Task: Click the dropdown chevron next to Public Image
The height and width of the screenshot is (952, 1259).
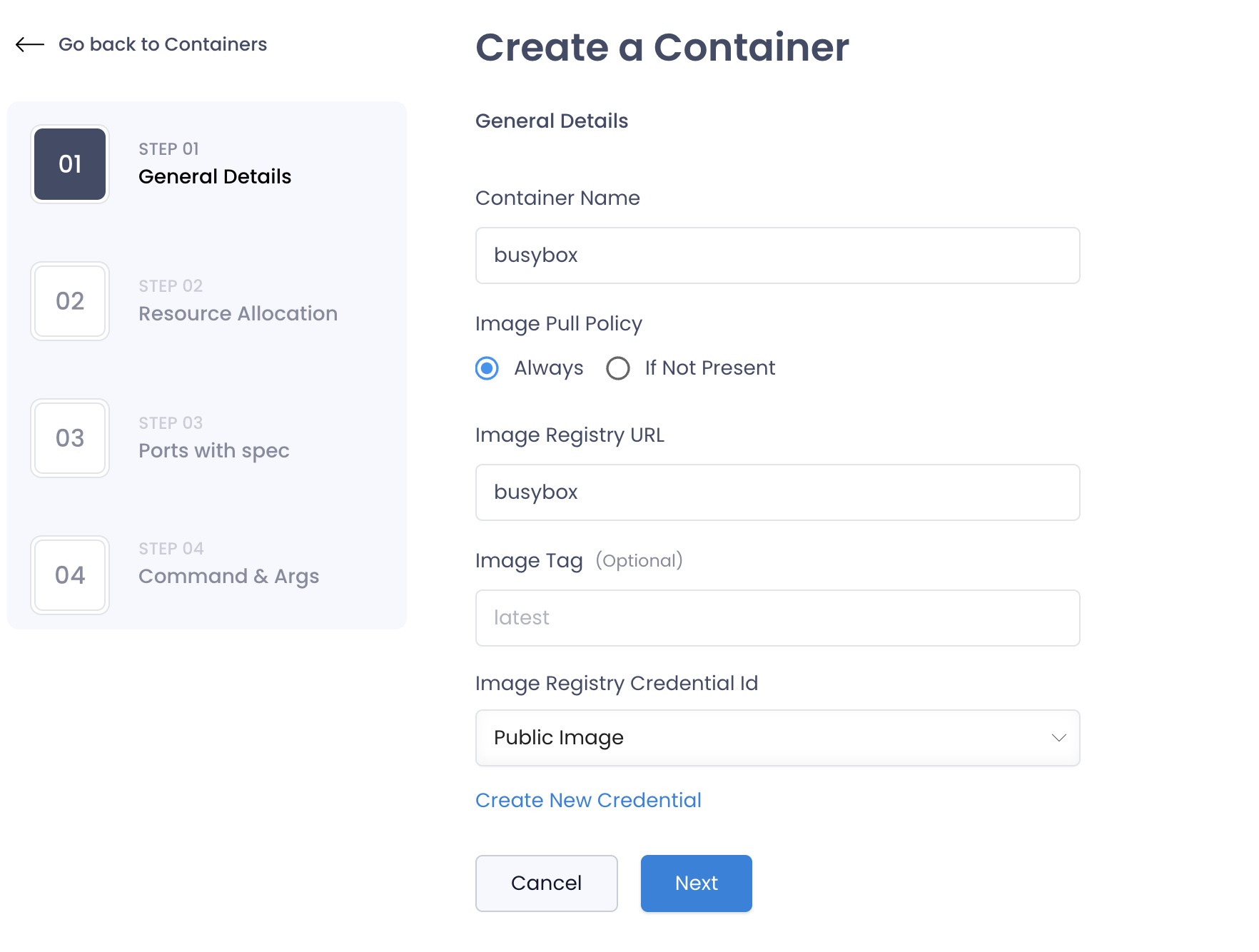Action: (1058, 738)
